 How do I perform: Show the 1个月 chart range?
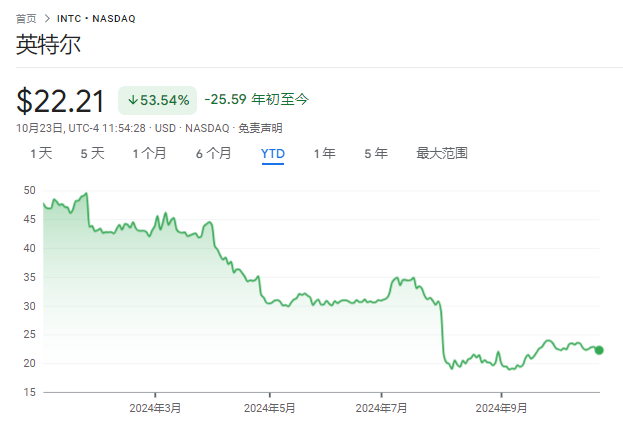coord(149,153)
